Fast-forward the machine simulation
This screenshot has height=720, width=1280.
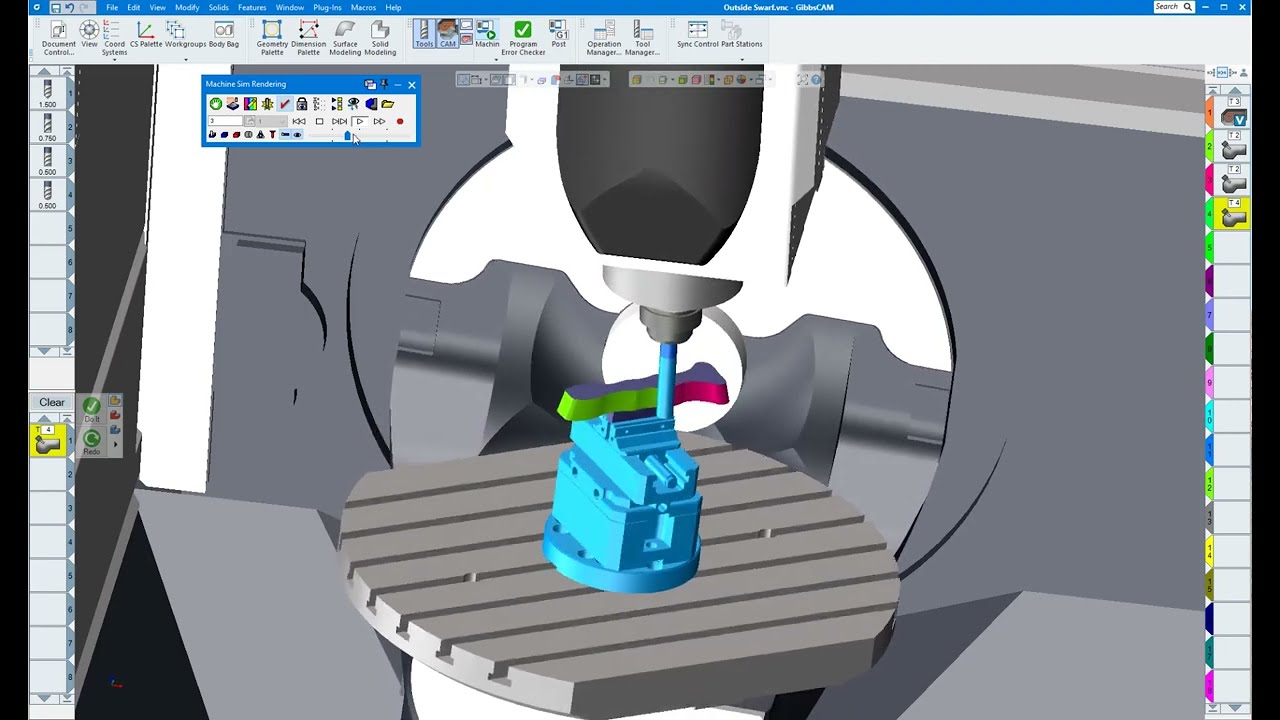pos(379,122)
